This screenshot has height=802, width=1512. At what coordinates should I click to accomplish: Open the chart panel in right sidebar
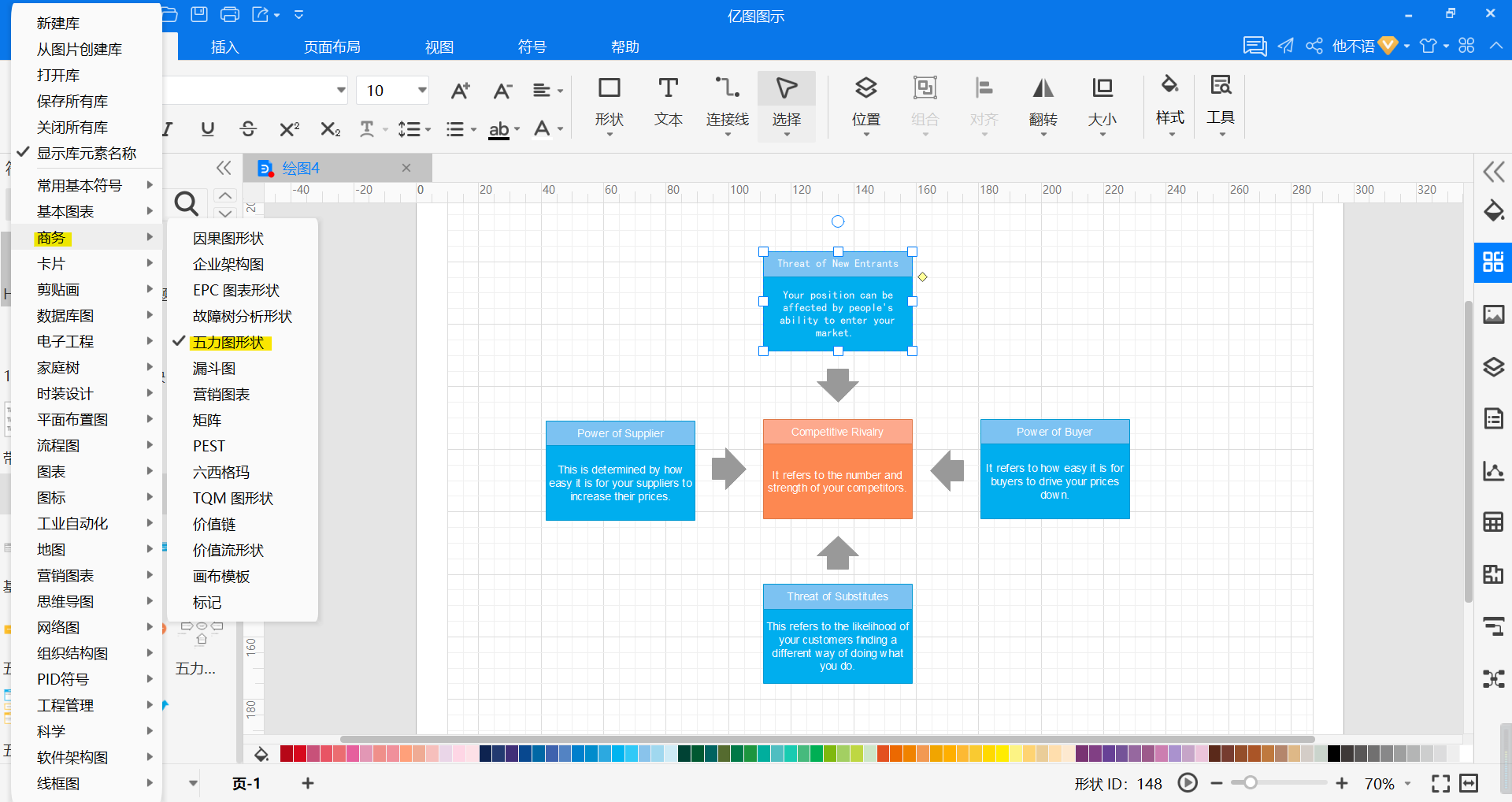[x=1493, y=470]
